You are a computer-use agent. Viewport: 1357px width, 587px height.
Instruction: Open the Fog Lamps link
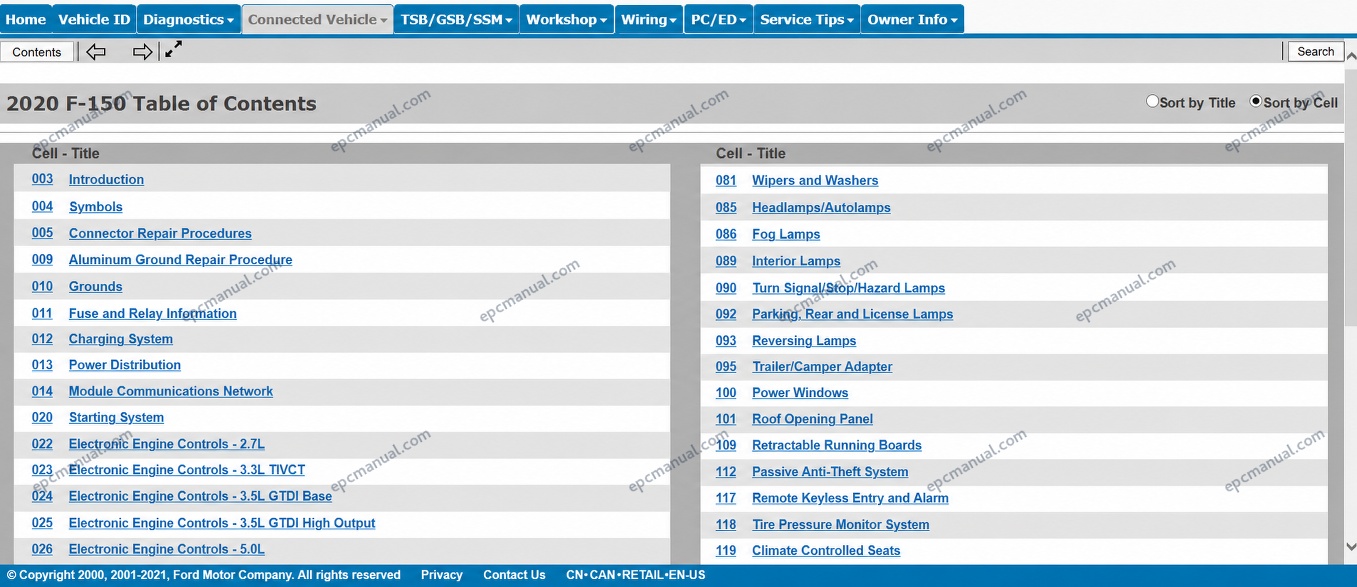786,234
